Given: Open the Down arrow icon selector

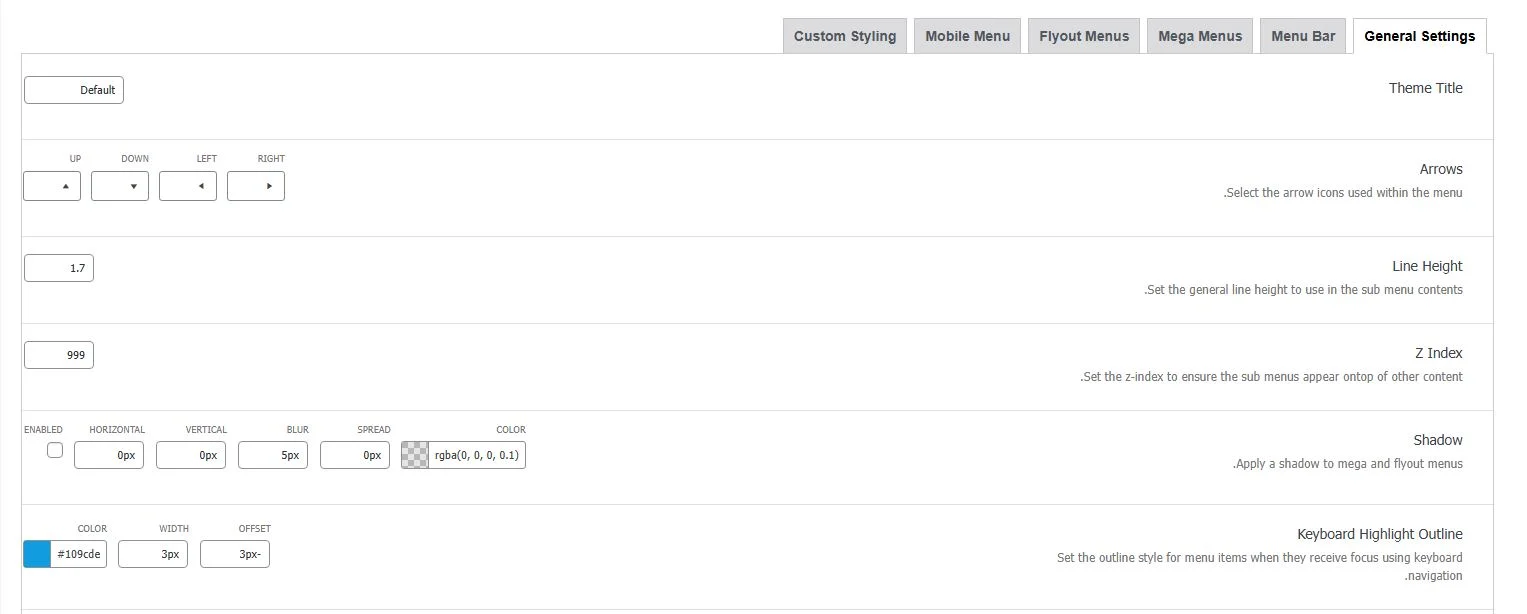Looking at the screenshot, I should (120, 186).
